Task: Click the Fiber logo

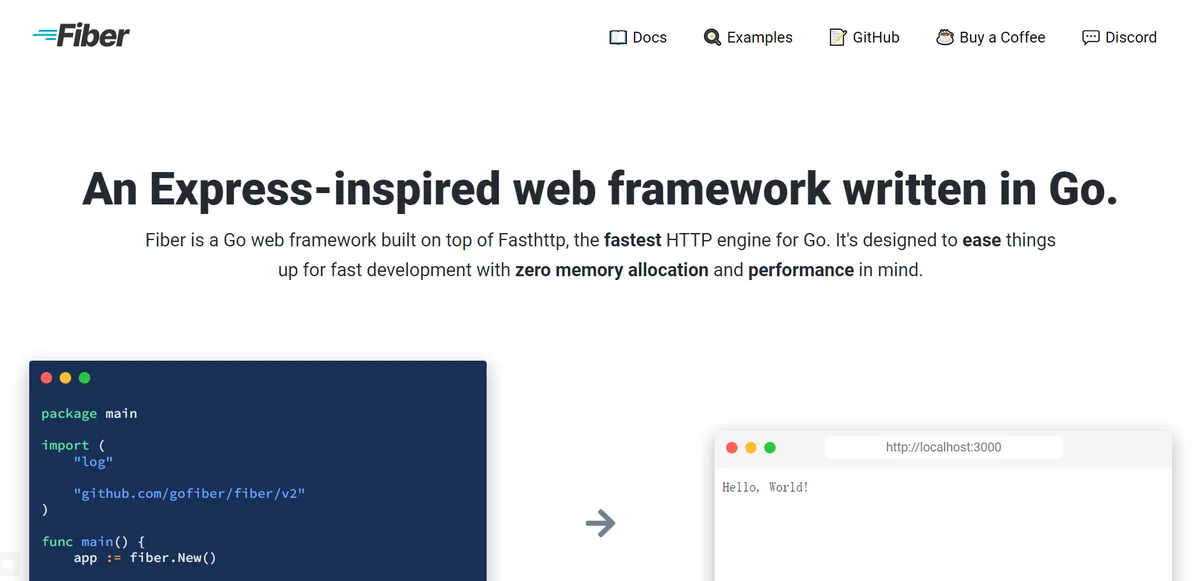Action: [81, 36]
